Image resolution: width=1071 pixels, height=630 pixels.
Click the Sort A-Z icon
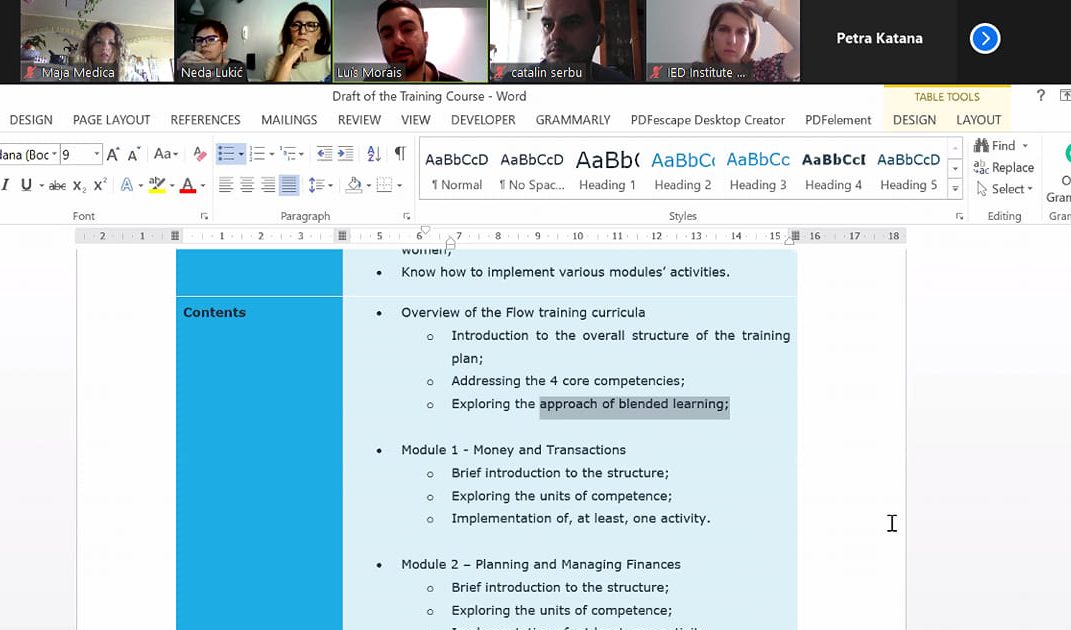(x=373, y=153)
